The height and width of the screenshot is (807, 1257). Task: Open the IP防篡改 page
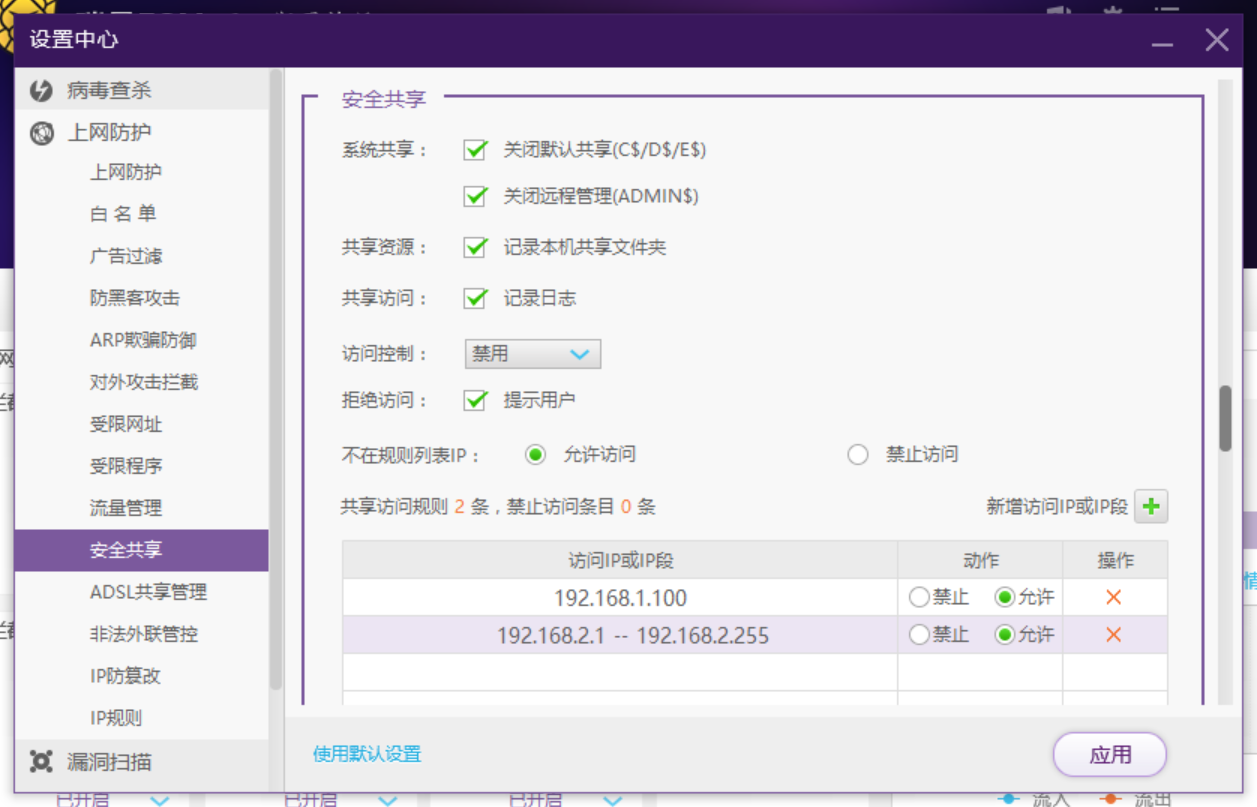[125, 676]
